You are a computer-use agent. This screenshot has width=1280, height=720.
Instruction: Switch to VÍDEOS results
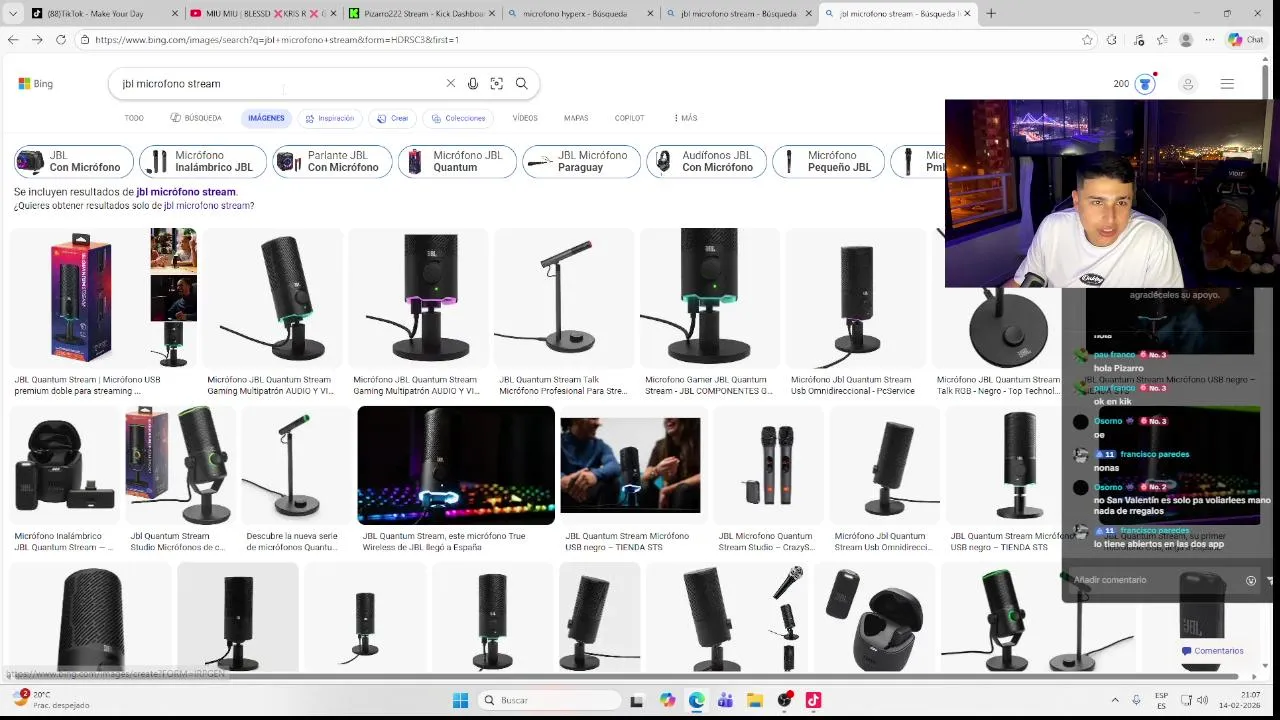[525, 118]
